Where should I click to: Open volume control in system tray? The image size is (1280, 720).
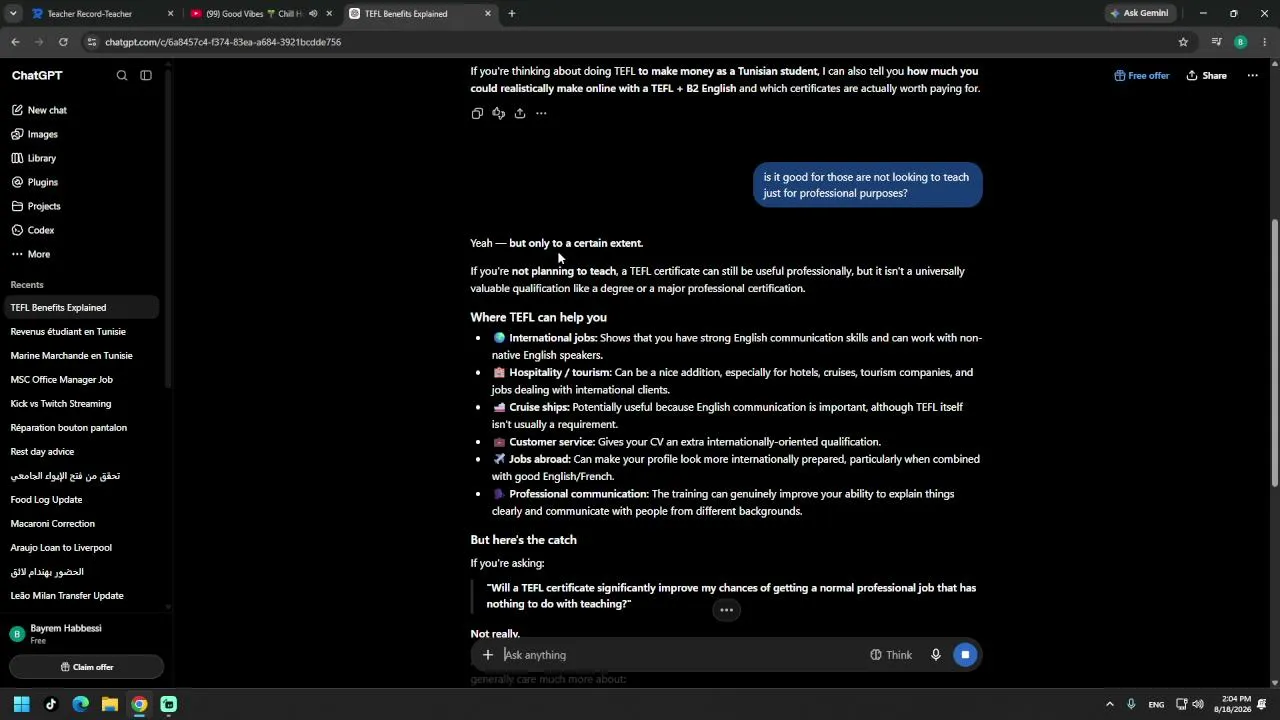pyautogui.click(x=1198, y=704)
